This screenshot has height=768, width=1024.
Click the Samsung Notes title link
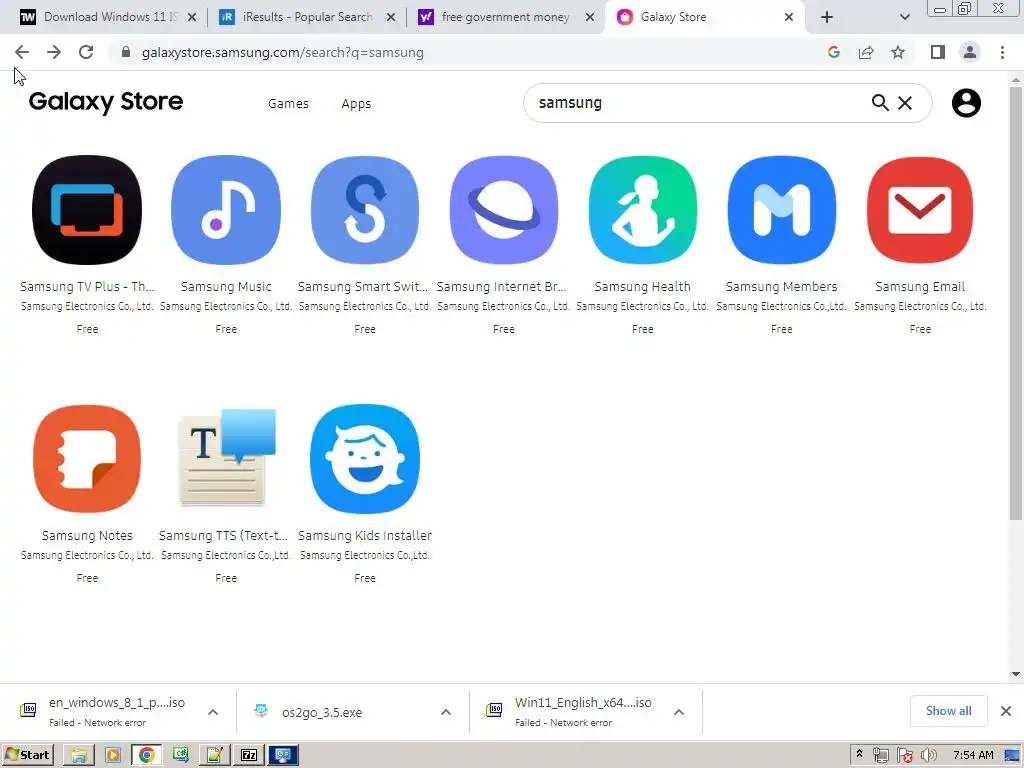tap(87, 536)
